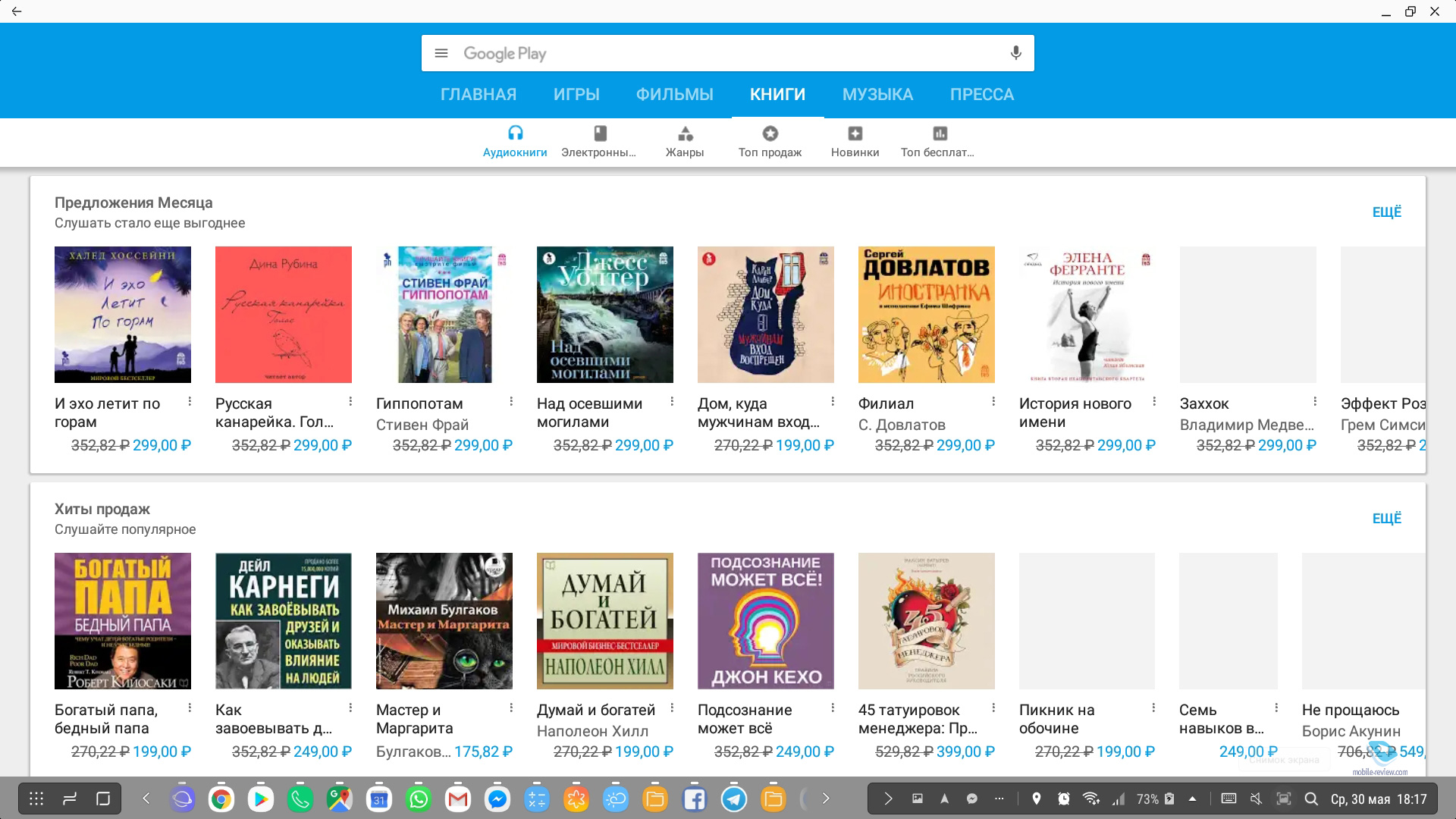Go back with top-left arrow
The height and width of the screenshot is (819, 1456).
click(17, 11)
